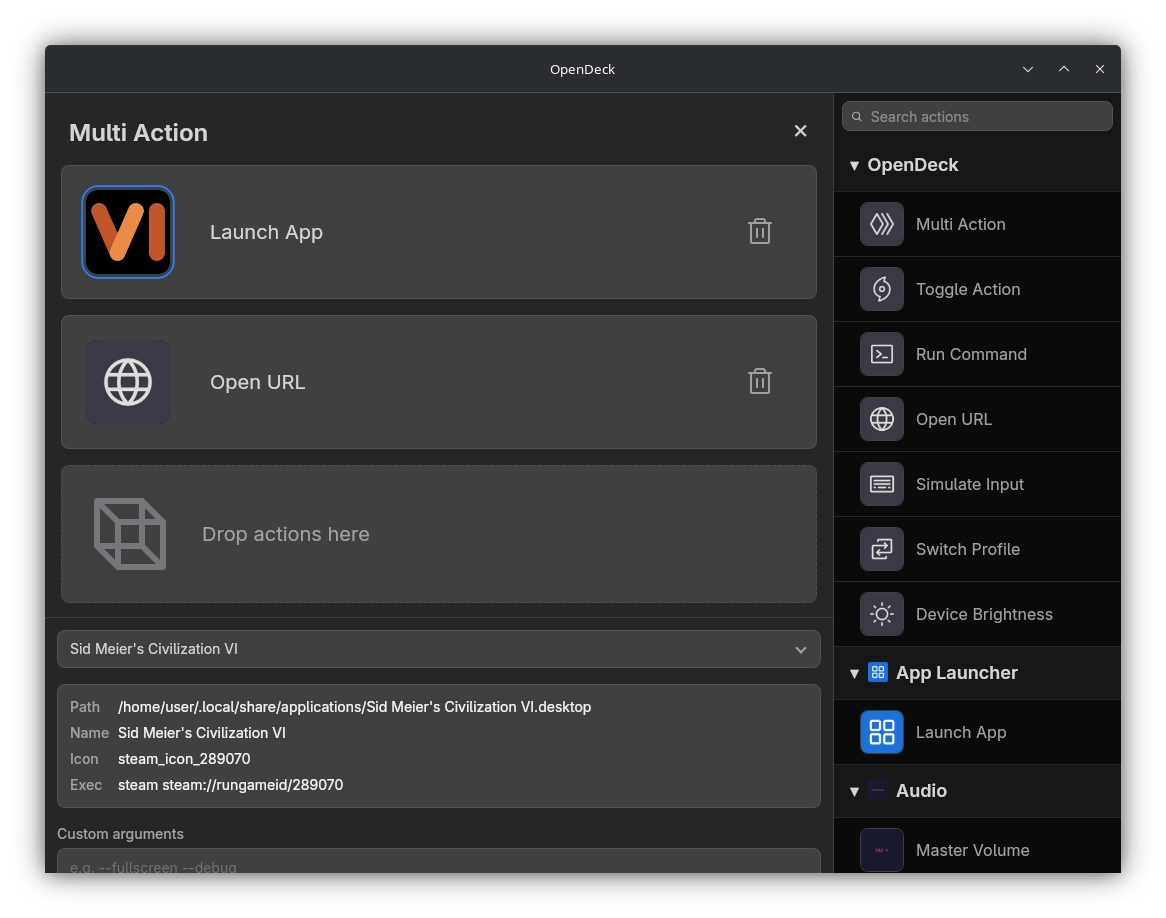Close the Multi Action panel

pos(800,131)
